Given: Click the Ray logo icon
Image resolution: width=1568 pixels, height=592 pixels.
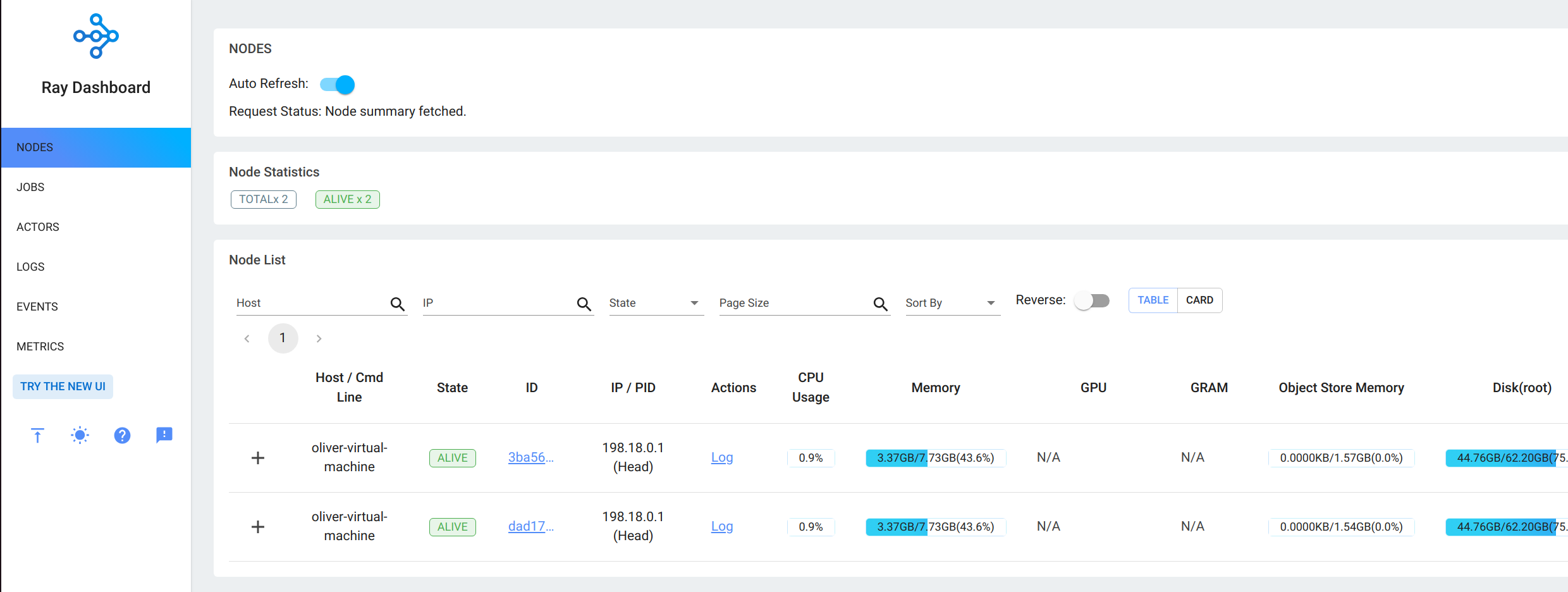Looking at the screenshot, I should point(96,36).
